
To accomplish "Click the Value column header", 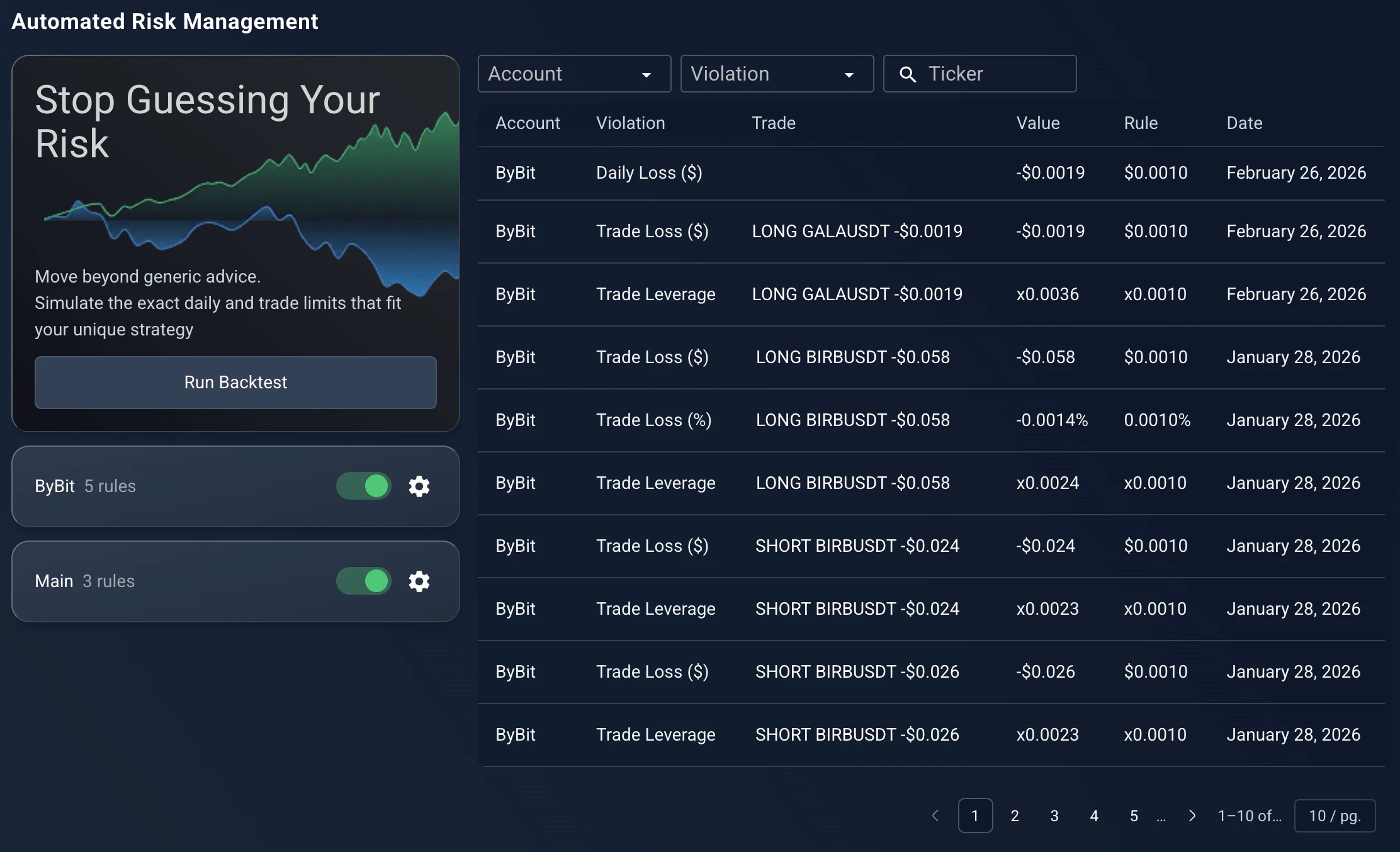I will (x=1038, y=123).
